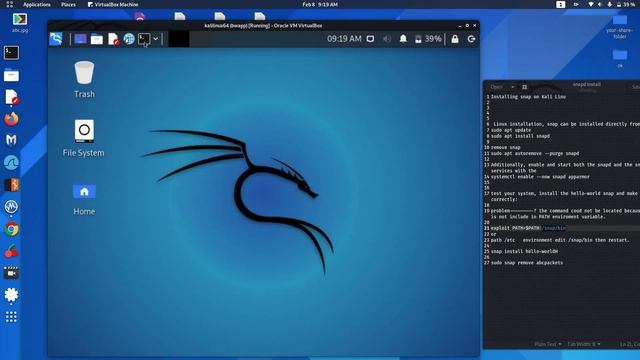
Task: Select abc.jpg file on host desktop
Action: tap(20, 23)
